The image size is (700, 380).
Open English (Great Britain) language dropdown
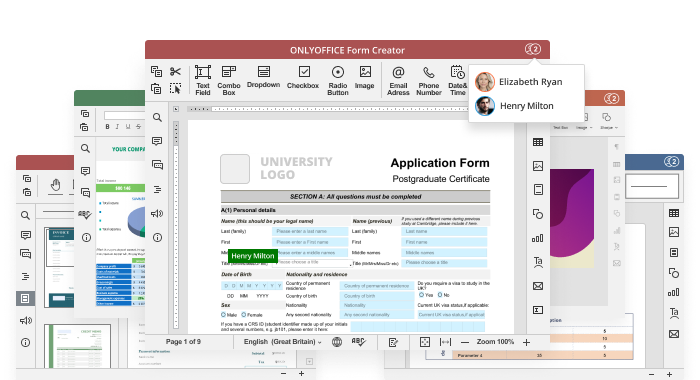click(x=282, y=342)
